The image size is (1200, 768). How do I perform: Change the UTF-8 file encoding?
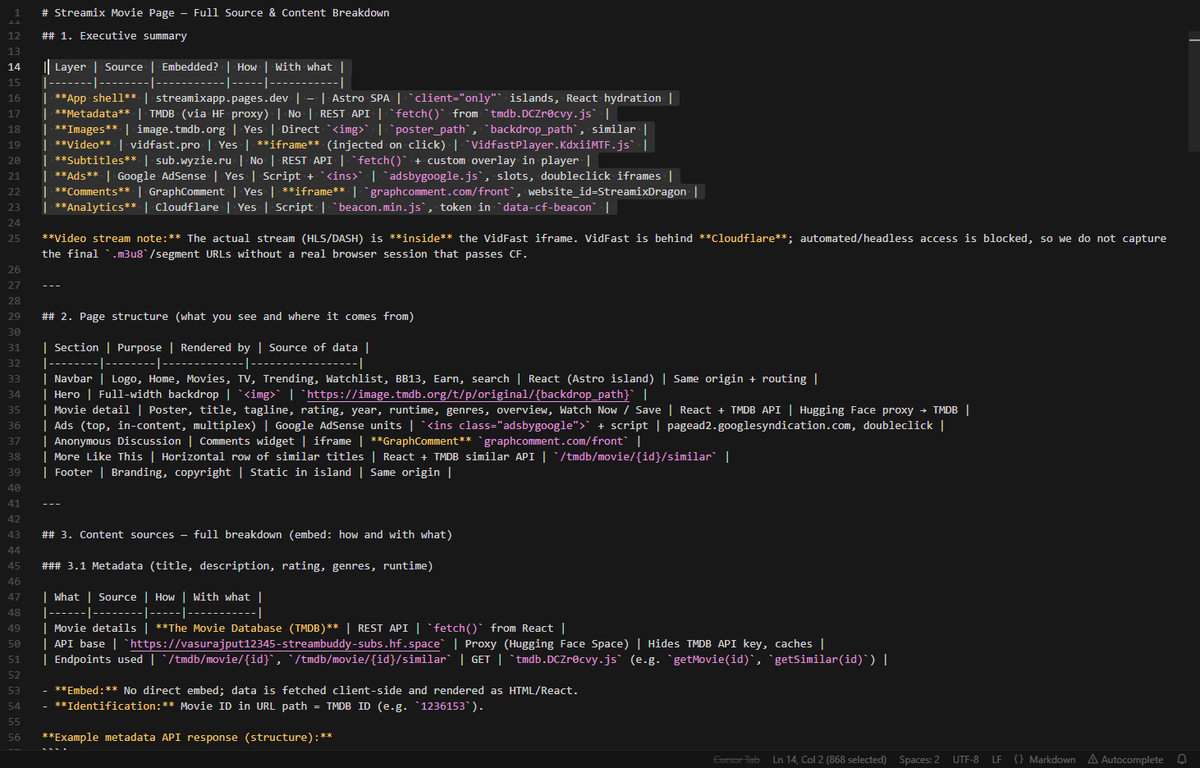point(966,759)
